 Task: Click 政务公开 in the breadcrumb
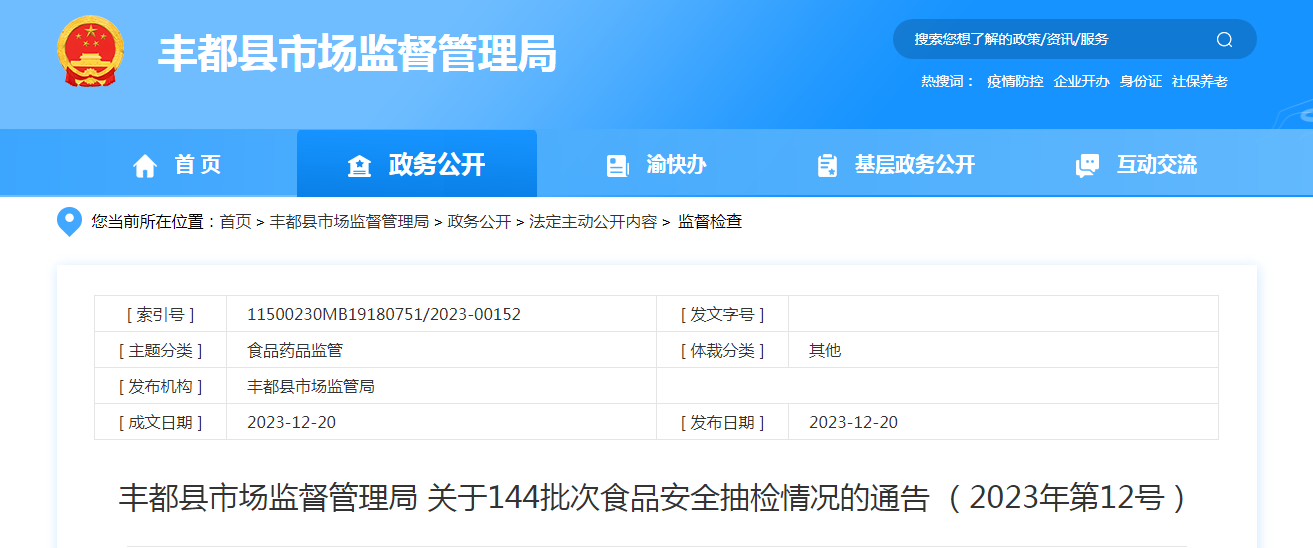tap(479, 221)
